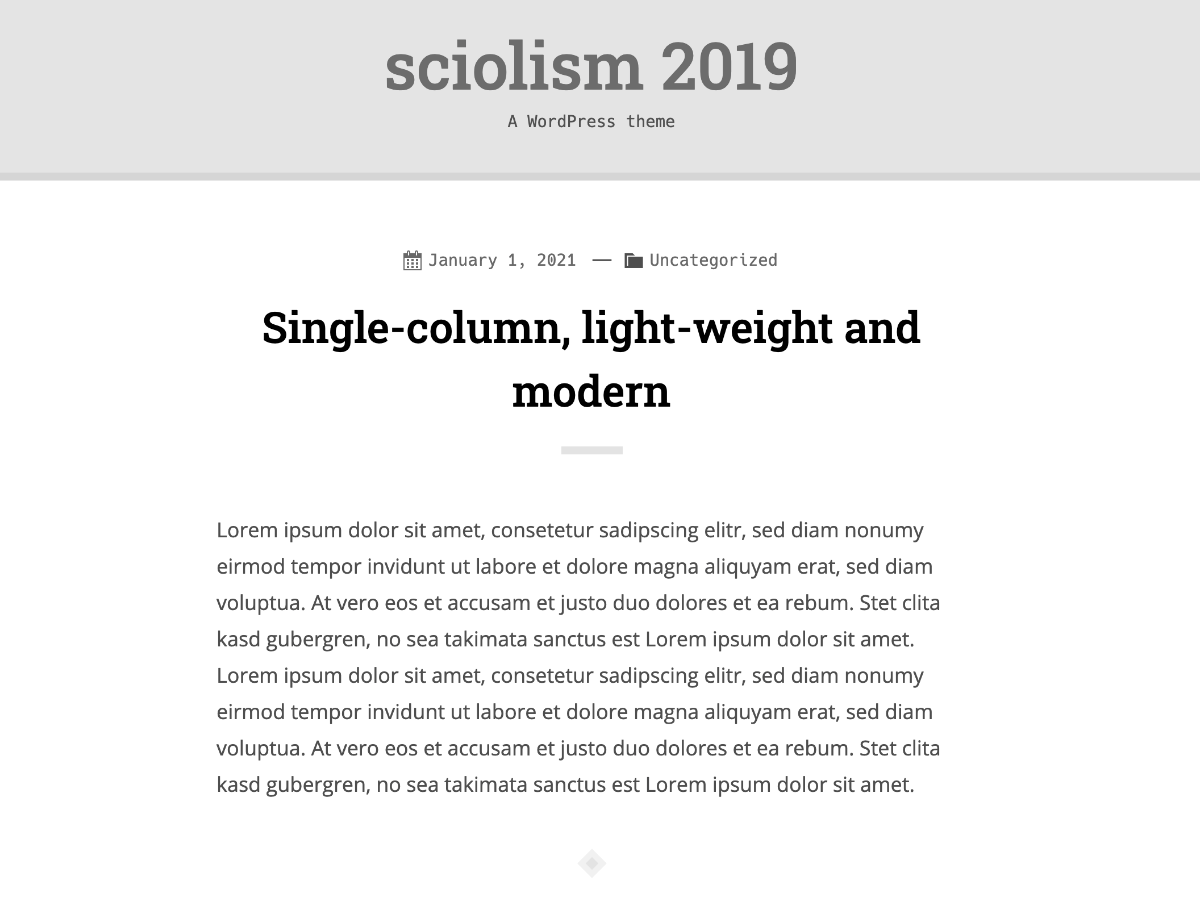Click the dark border line under the header

tap(600, 177)
